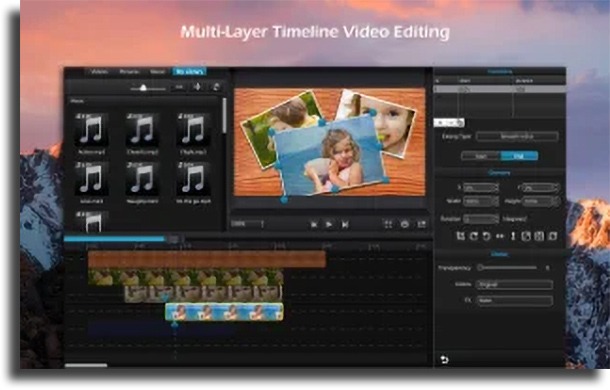Click the export icon right of camera
Image resolution: width=610 pixels, height=390 pixels.
pos(422,225)
